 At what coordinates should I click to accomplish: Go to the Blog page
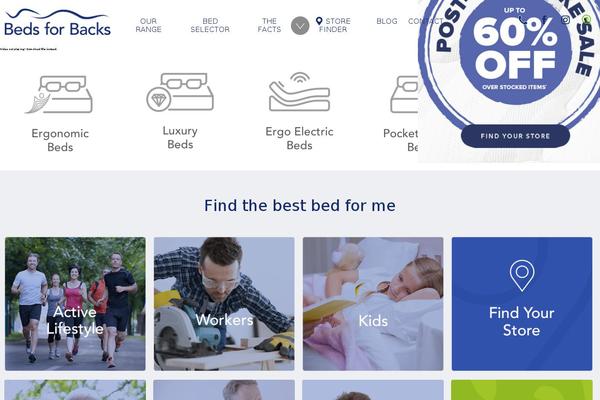387,21
